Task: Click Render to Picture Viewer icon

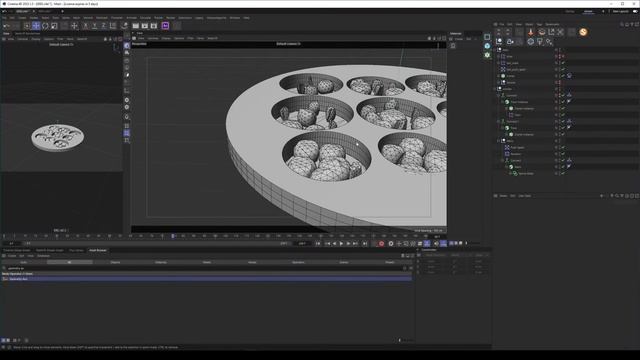Action: click(144, 26)
